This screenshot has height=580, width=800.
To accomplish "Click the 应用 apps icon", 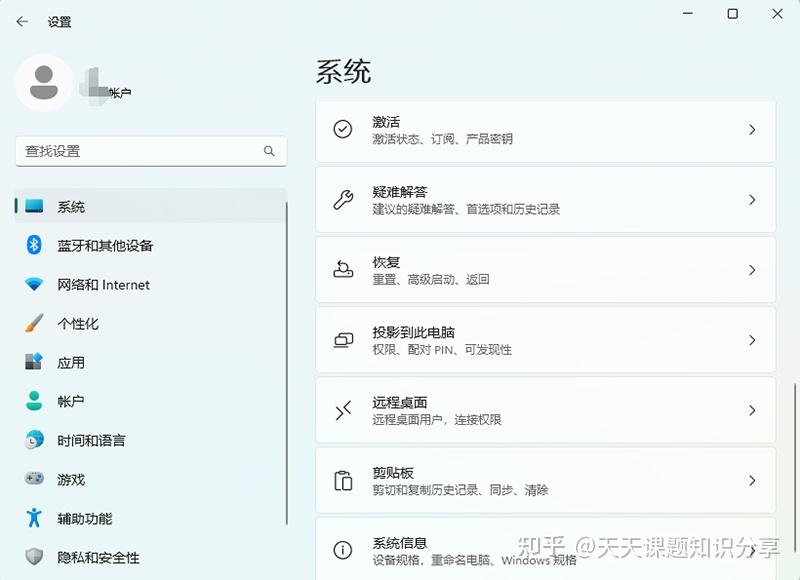I will (34, 362).
